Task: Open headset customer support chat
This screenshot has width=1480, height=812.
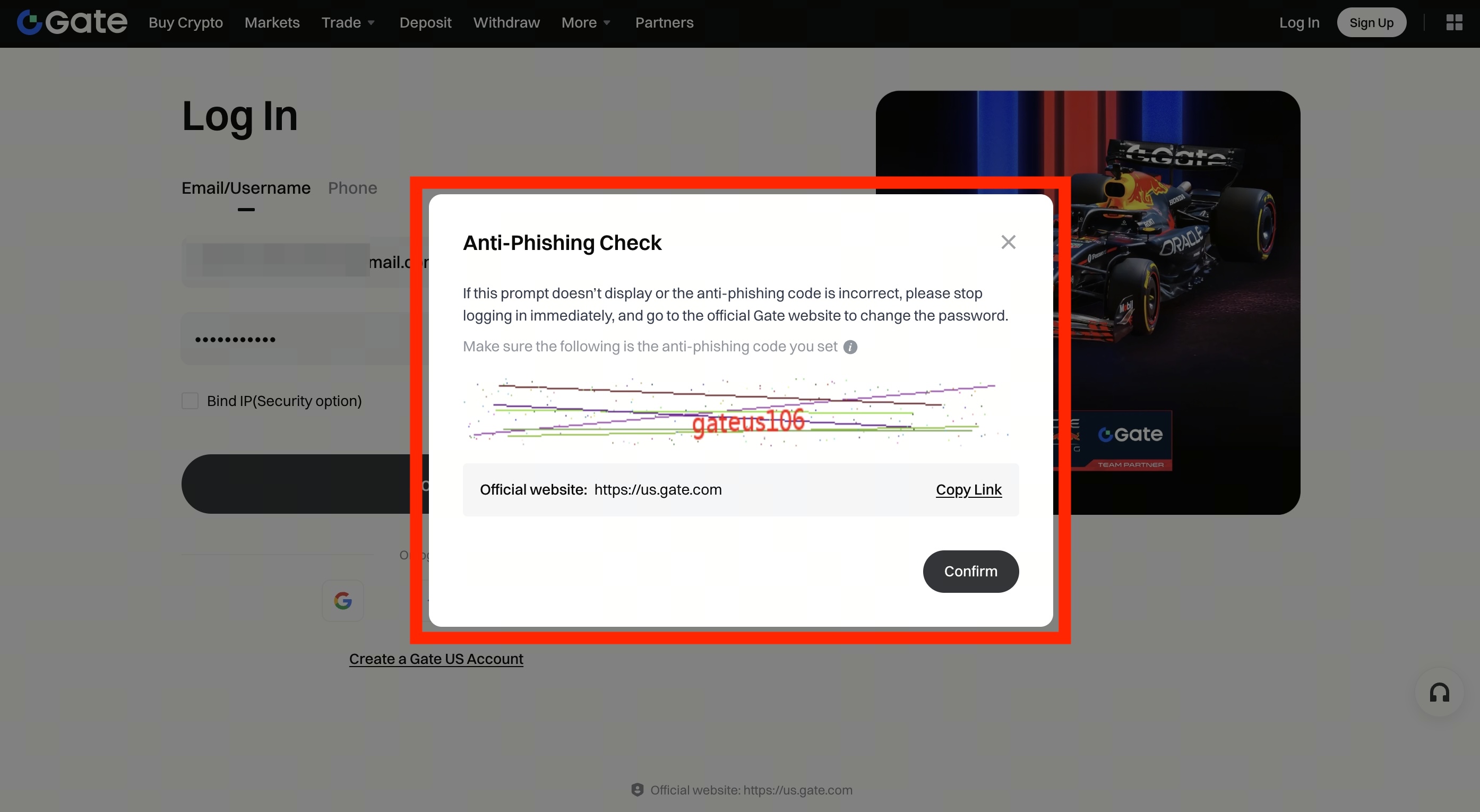Action: click(1439, 693)
